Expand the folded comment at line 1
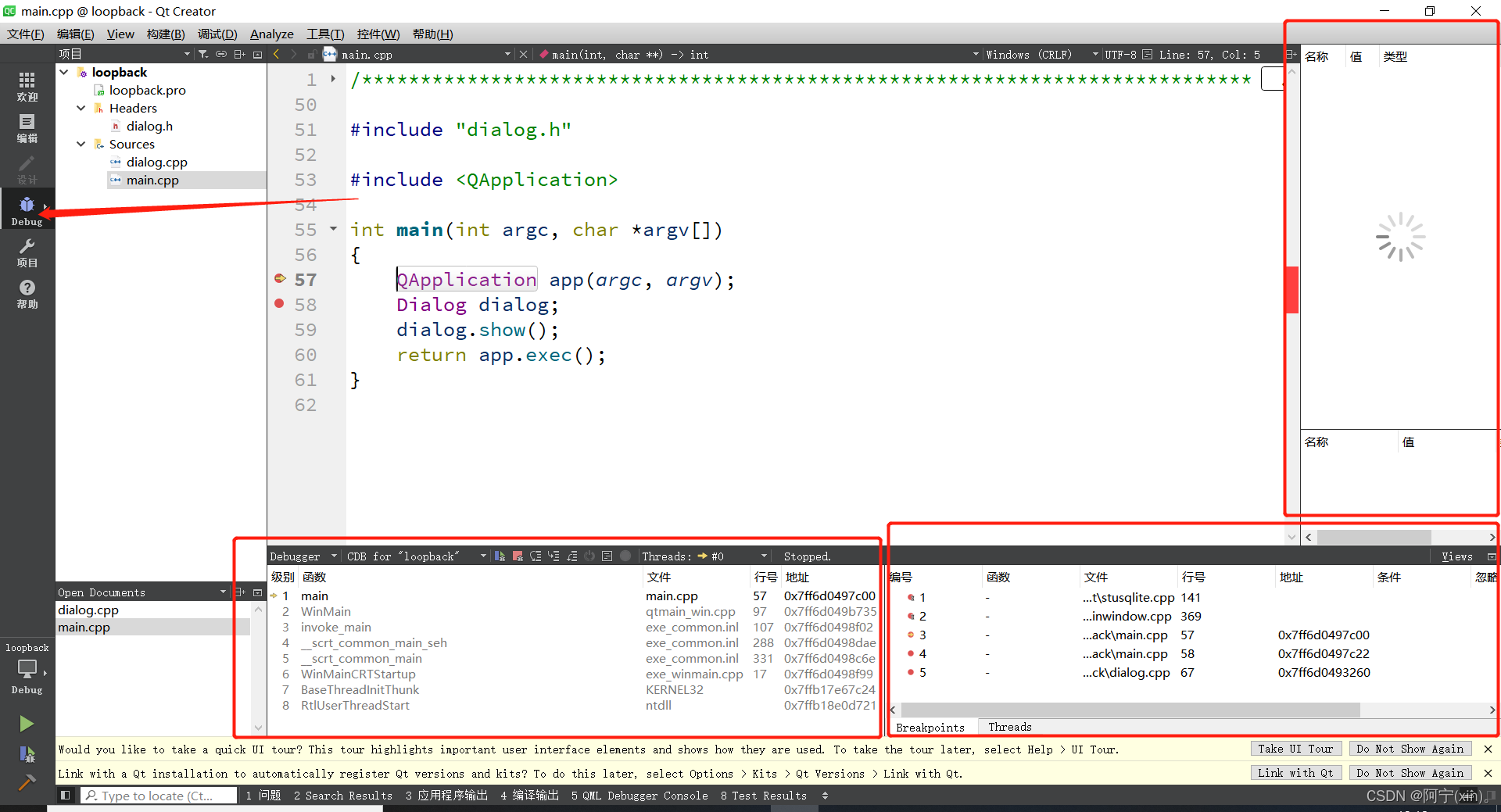Image resolution: width=1501 pixels, height=812 pixels. (333, 79)
